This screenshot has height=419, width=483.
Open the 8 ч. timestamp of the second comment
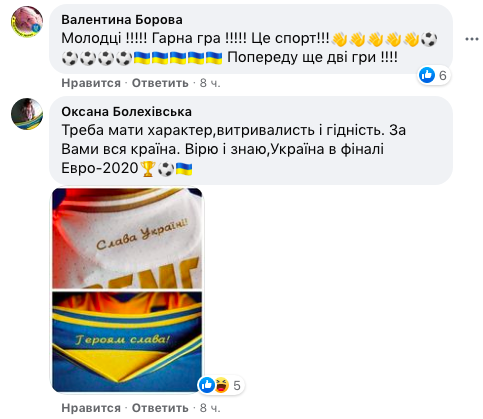pos(210,408)
